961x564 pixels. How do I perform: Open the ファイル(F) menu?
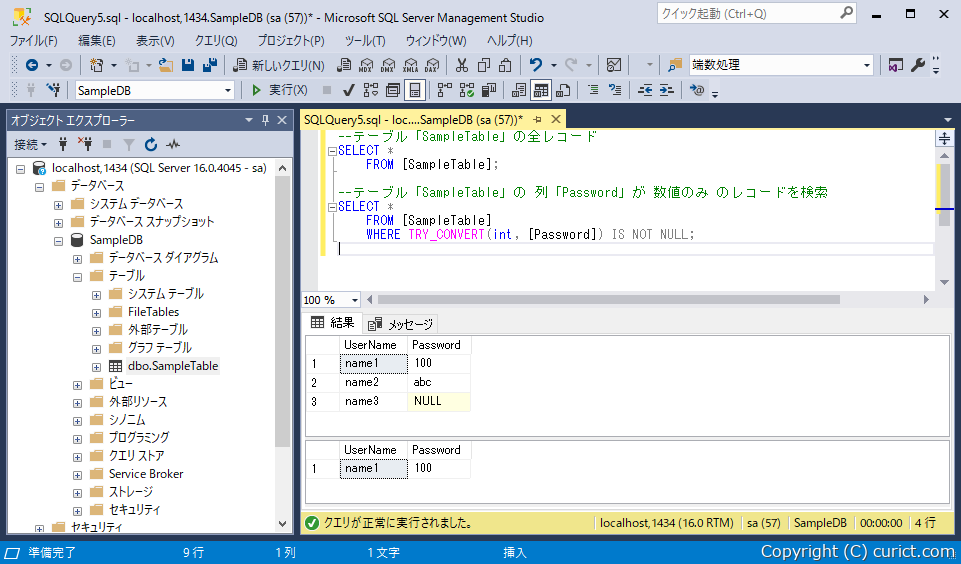(34, 41)
